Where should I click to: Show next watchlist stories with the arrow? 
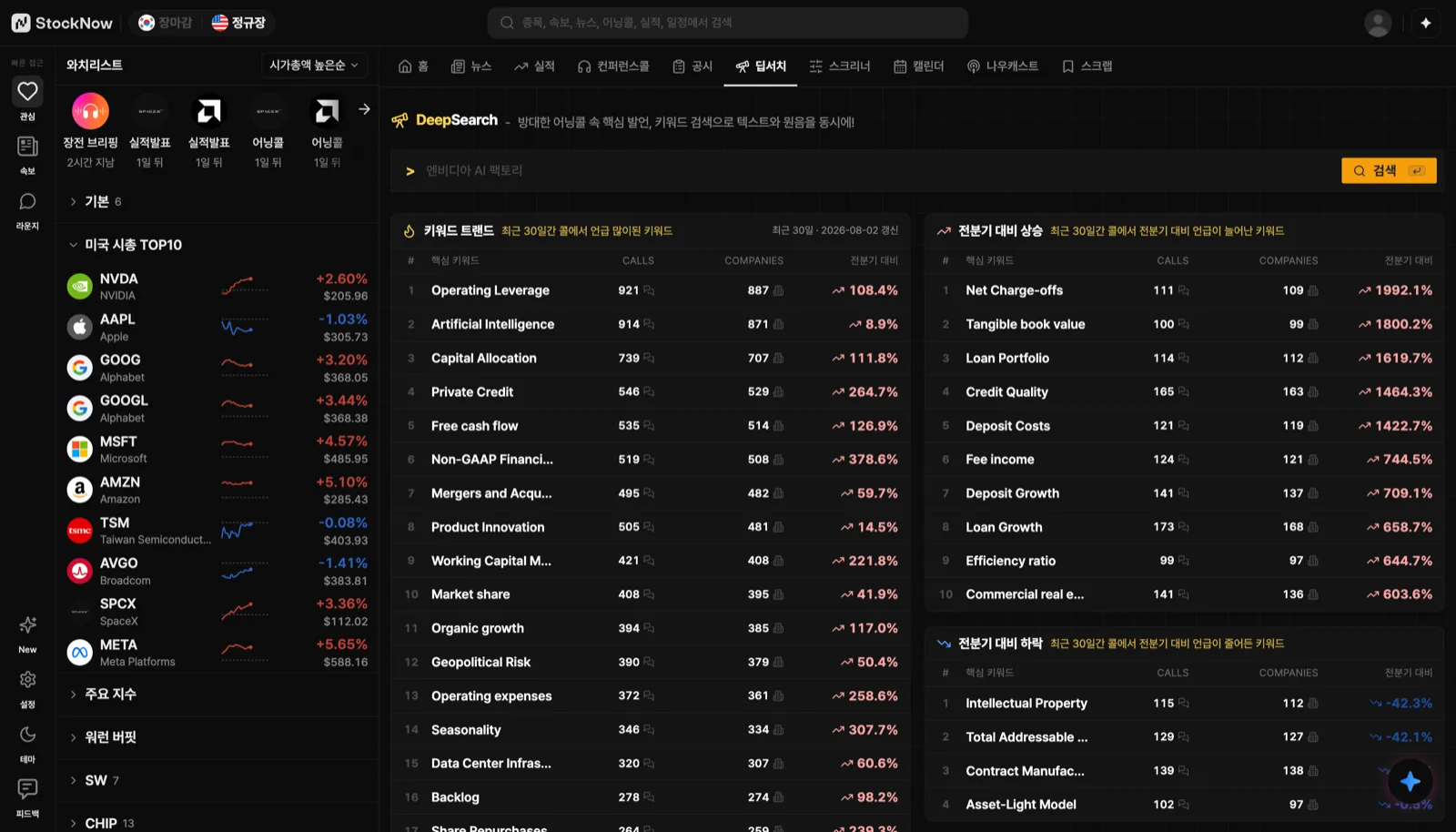[x=364, y=109]
